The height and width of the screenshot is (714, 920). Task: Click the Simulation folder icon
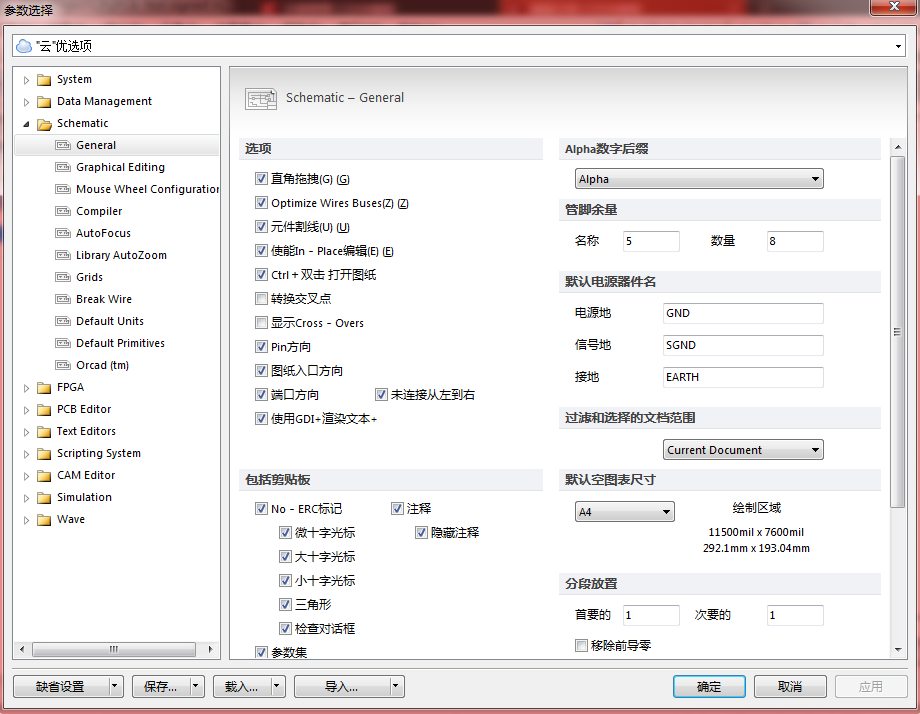click(x=44, y=498)
